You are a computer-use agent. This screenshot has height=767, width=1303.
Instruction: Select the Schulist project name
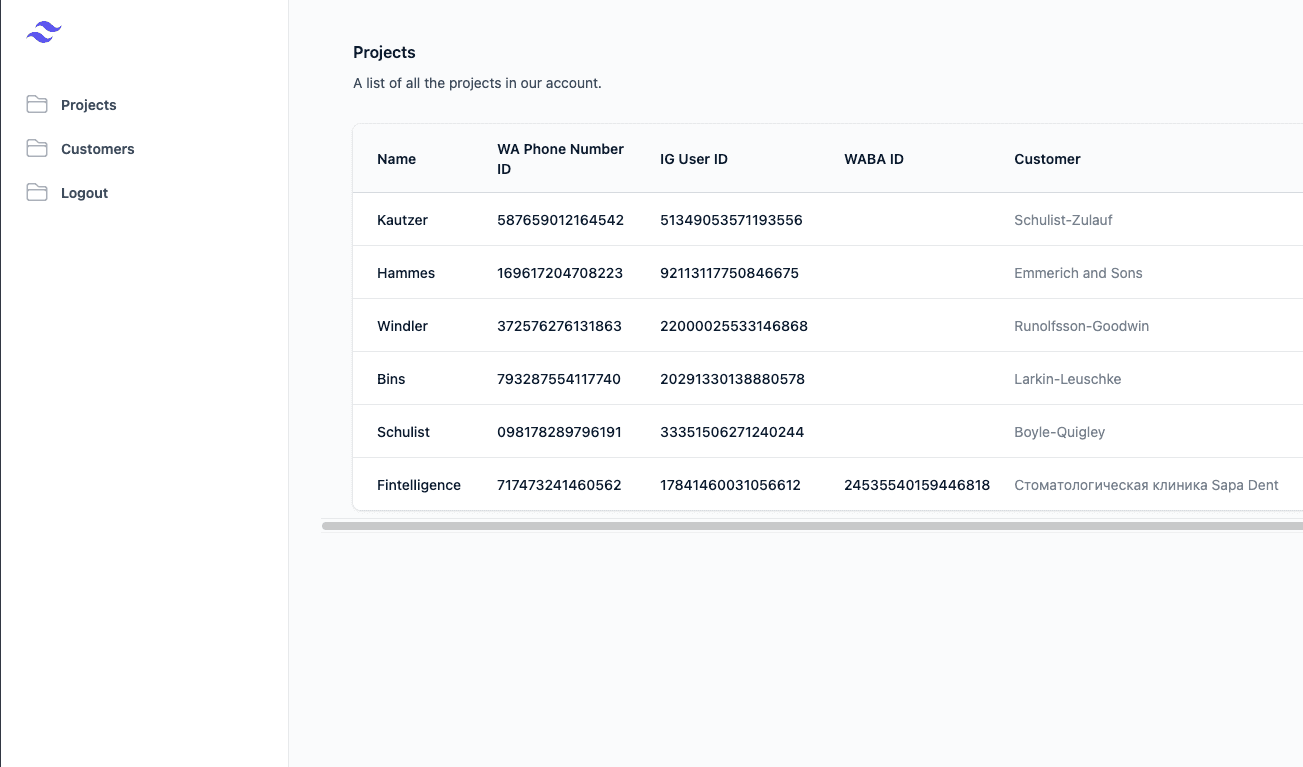pyautogui.click(x=403, y=432)
